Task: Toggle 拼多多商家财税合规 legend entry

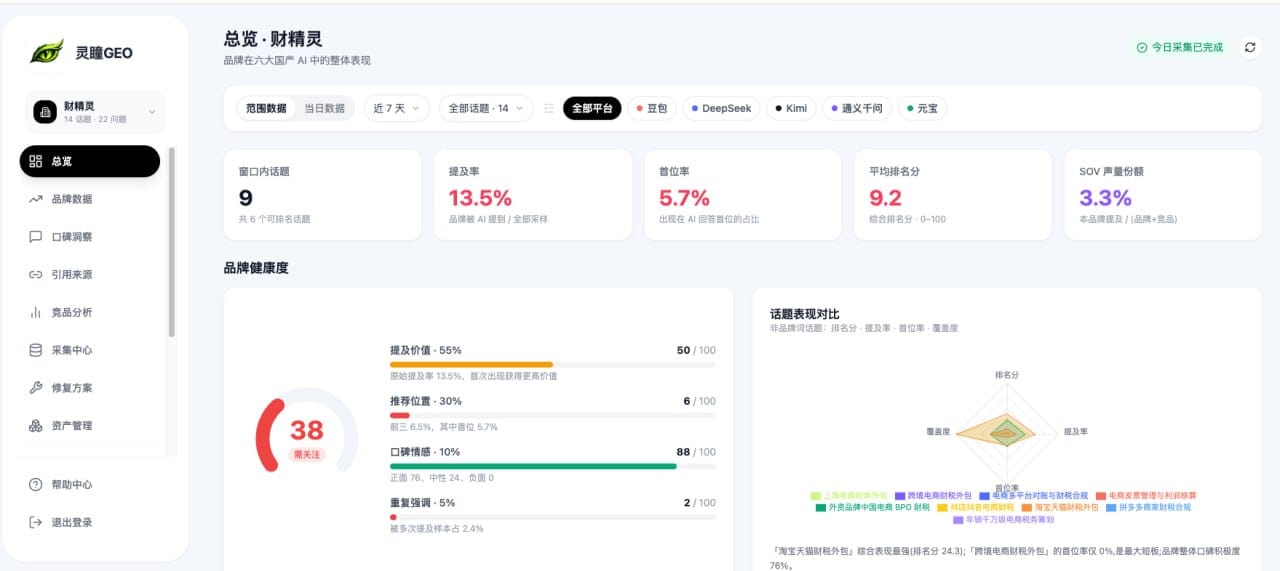Action: 1149,508
